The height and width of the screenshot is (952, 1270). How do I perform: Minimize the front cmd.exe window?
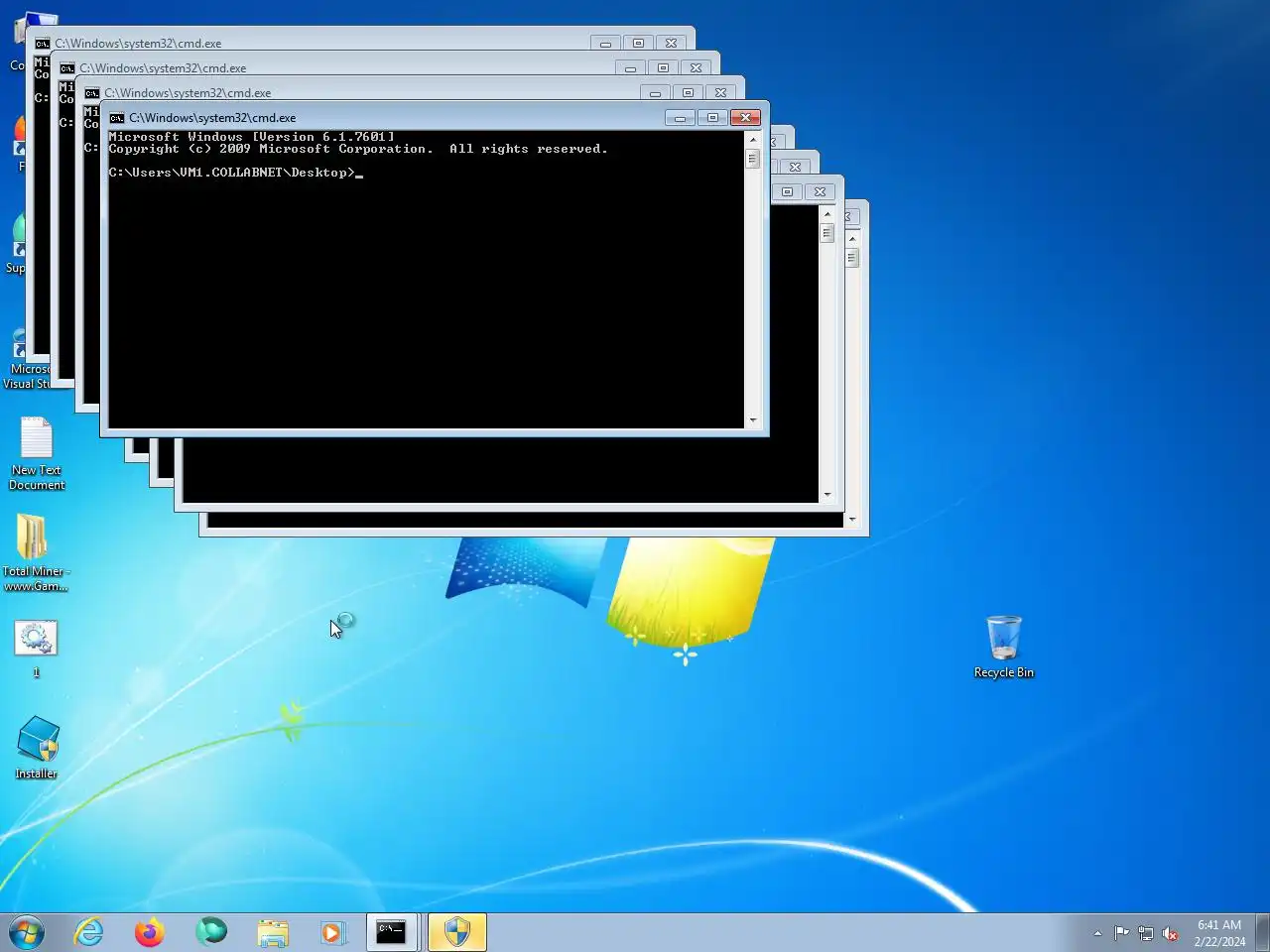[680, 118]
